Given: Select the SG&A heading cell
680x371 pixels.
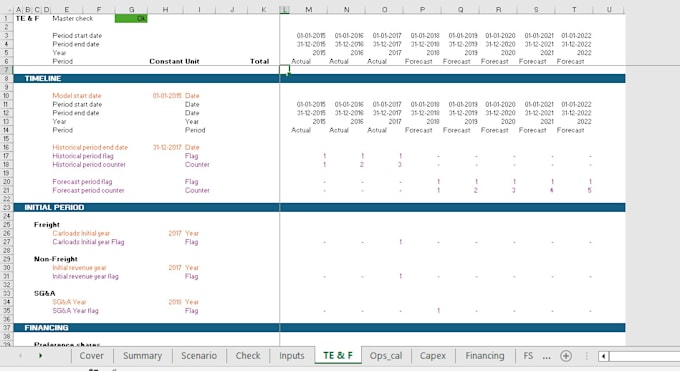Looking at the screenshot, I should click(x=45, y=293).
